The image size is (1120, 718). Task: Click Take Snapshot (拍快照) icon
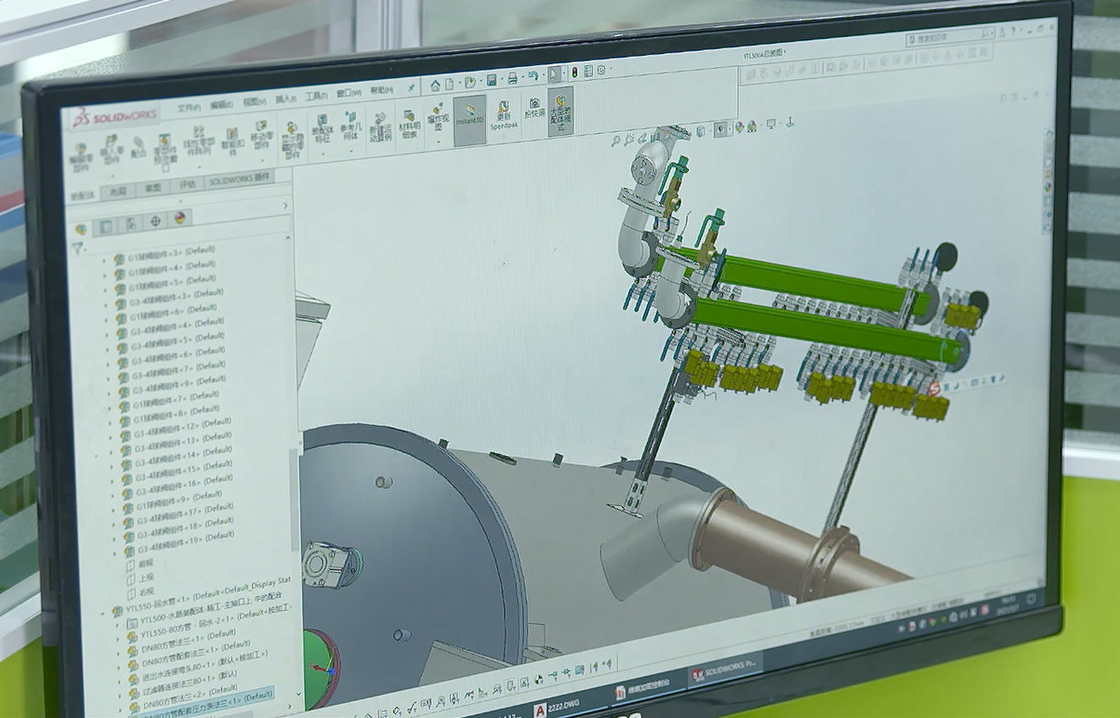click(x=534, y=107)
